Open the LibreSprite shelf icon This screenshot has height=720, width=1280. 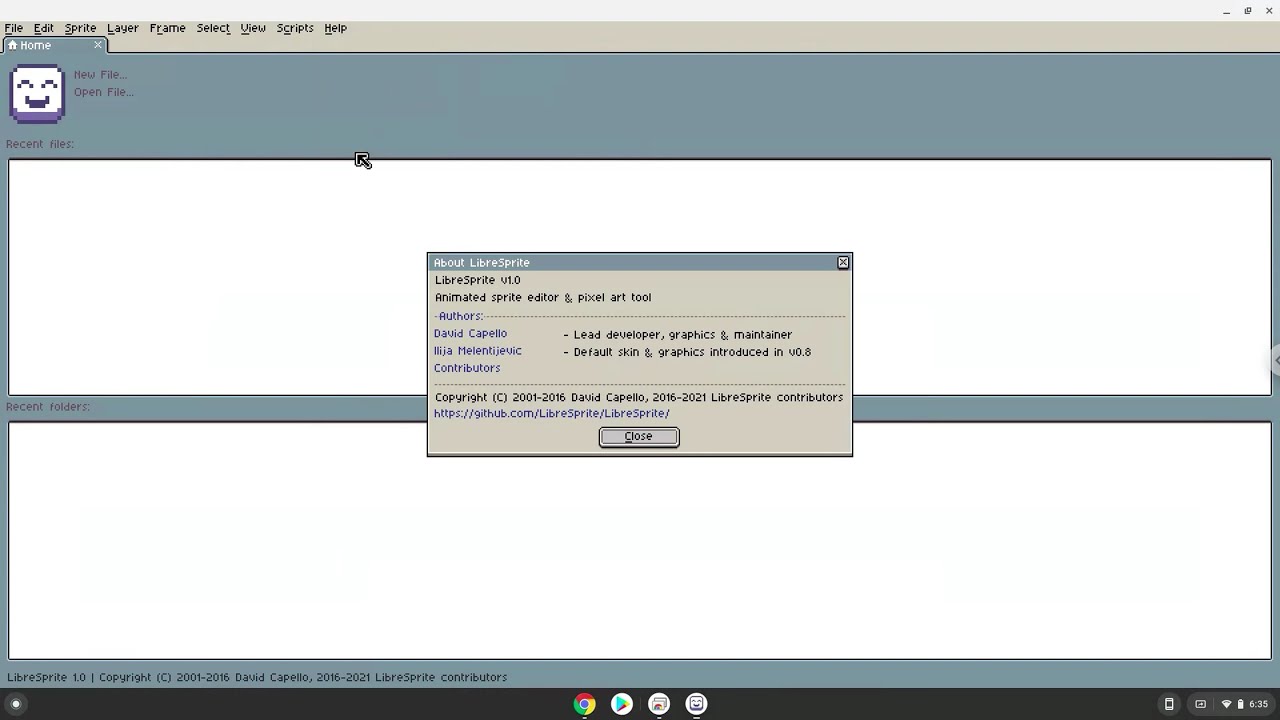(696, 704)
